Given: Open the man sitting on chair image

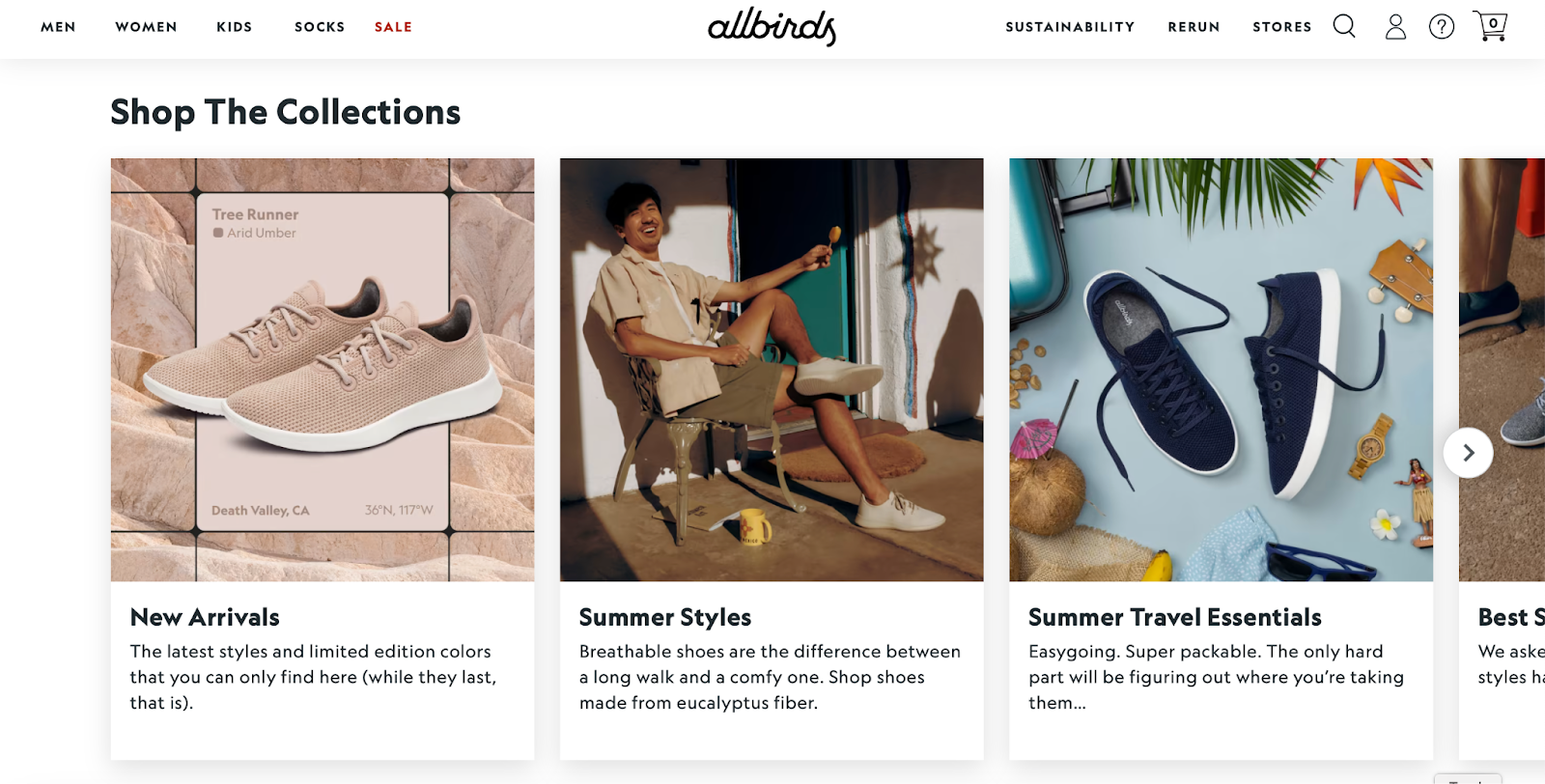Looking at the screenshot, I should (x=772, y=370).
